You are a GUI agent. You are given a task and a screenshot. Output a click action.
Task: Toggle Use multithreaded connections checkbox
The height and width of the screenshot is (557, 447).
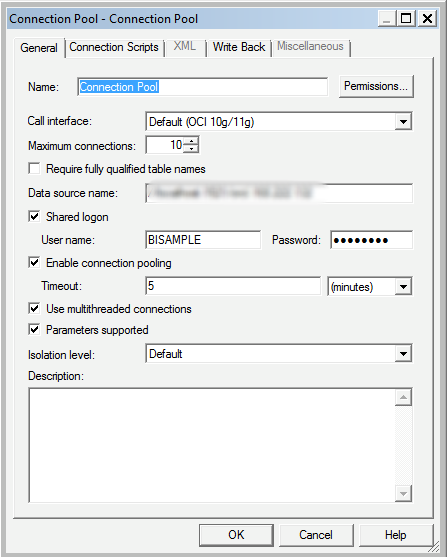pos(34,308)
